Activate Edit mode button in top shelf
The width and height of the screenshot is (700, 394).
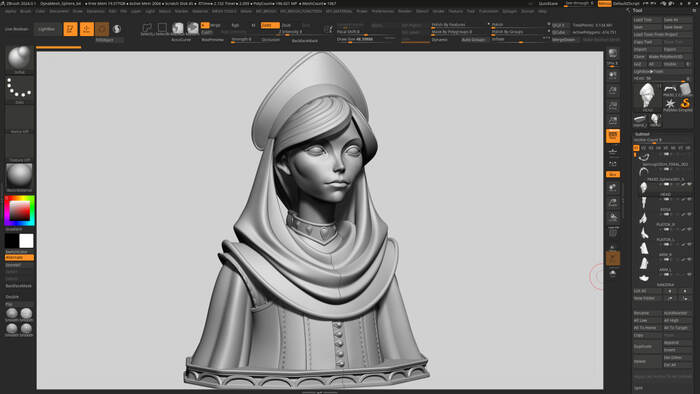pos(71,29)
